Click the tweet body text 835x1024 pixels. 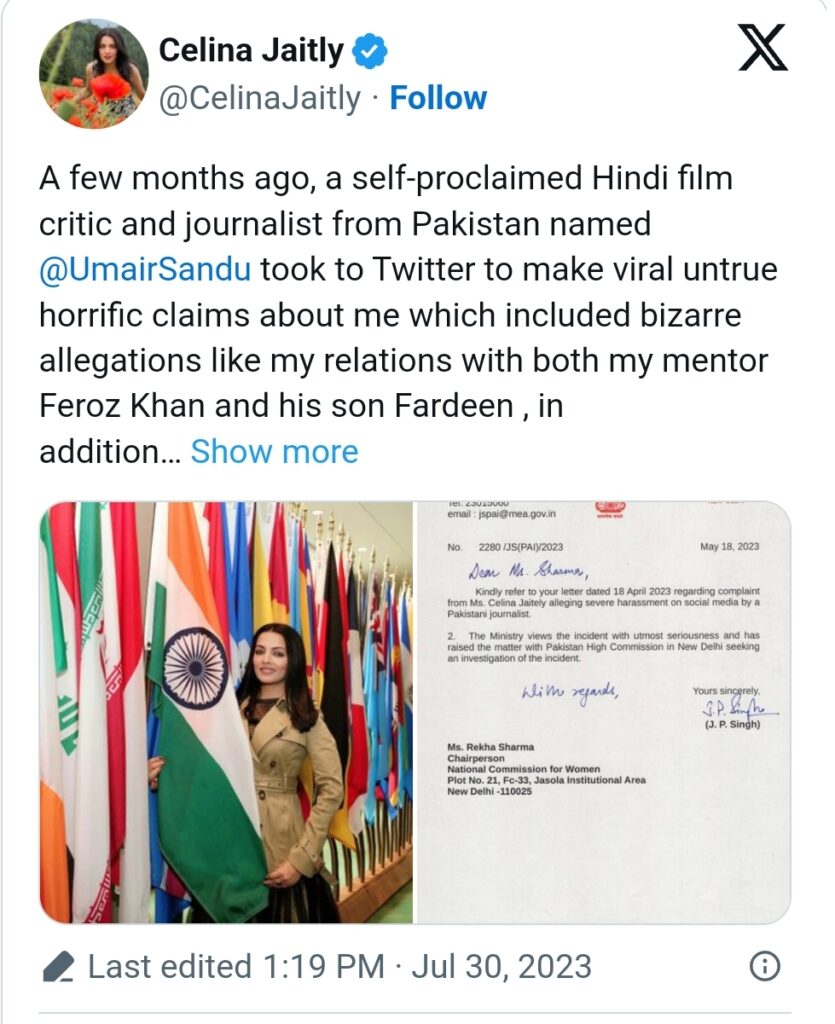click(408, 314)
